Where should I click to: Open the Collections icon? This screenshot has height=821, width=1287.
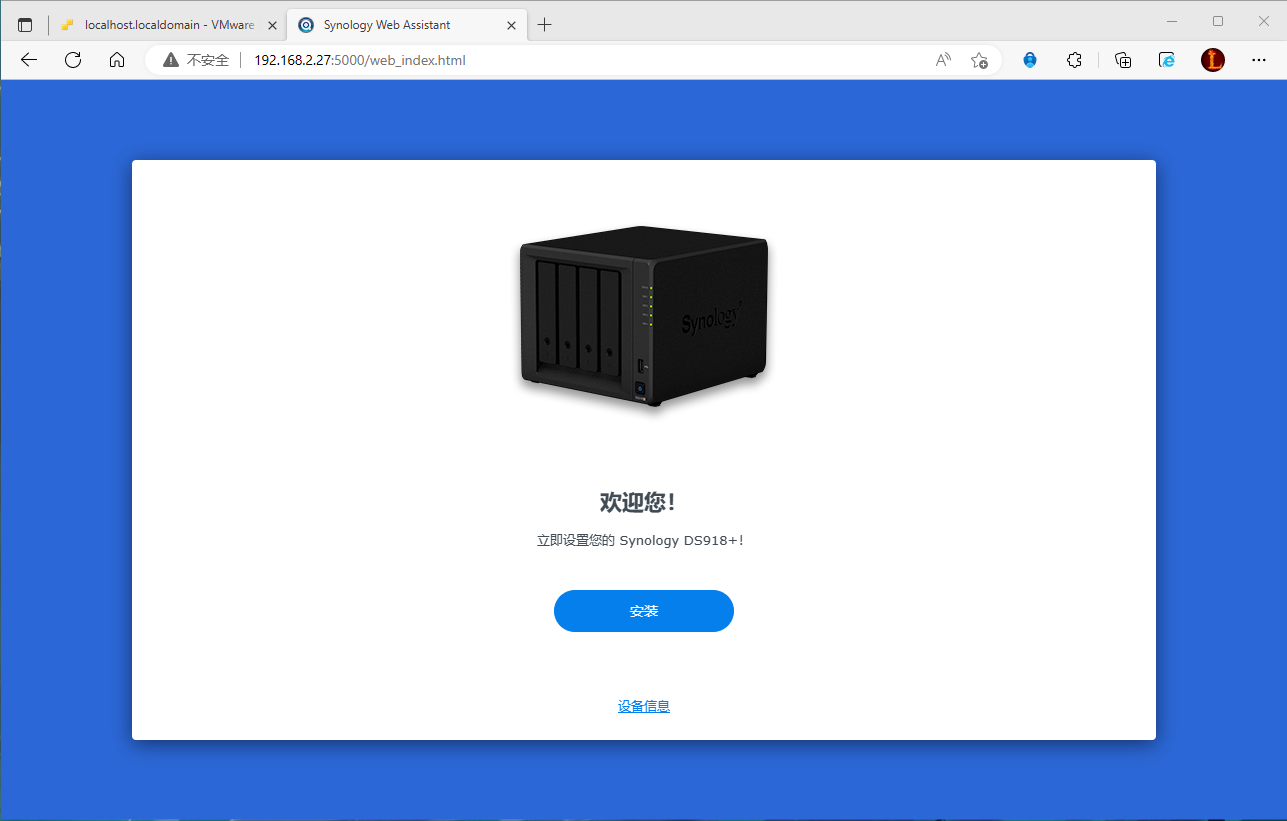1123,60
